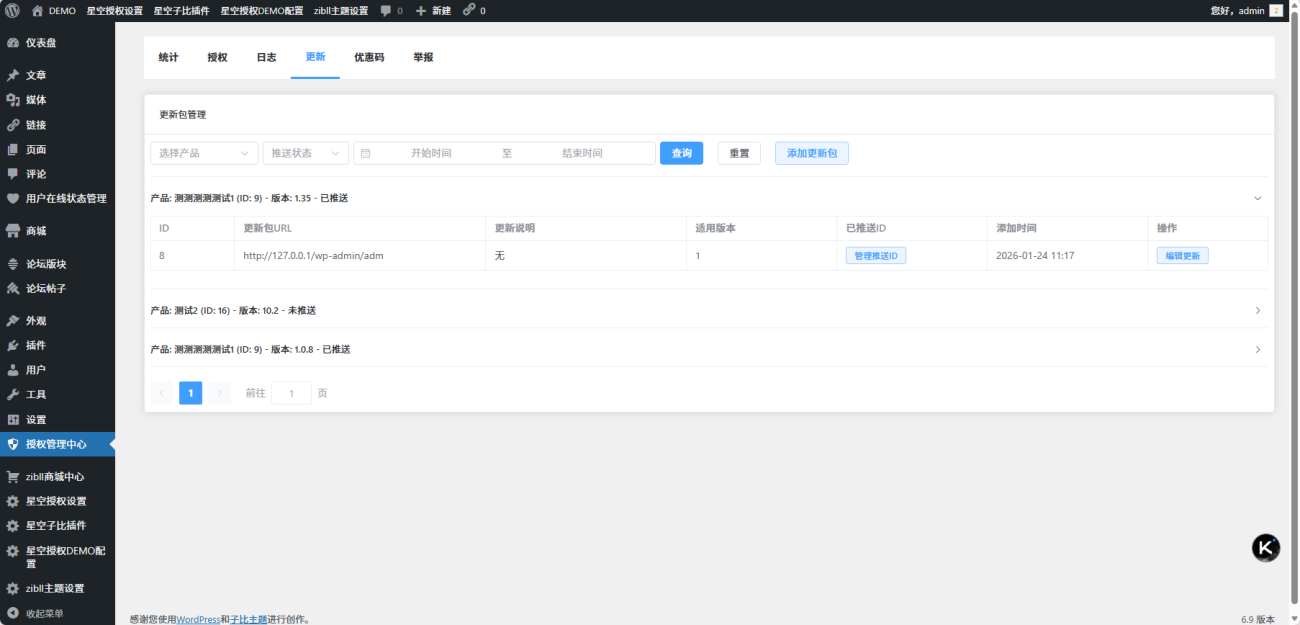Click the 添加更新包 button

(x=811, y=153)
